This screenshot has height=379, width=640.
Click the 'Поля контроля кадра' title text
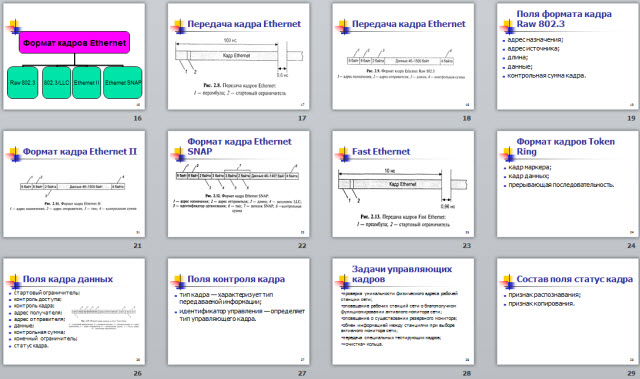(x=236, y=279)
